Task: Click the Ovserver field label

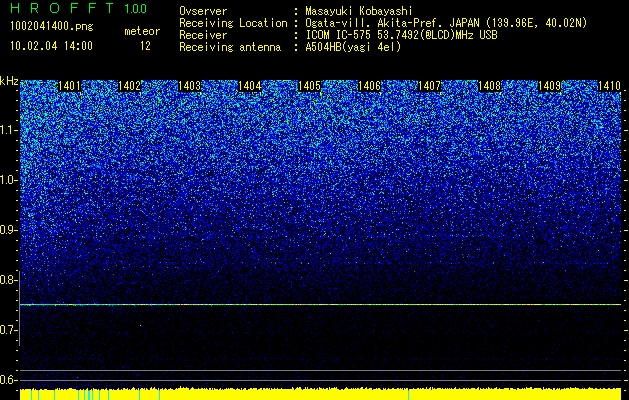Action: tap(203, 11)
